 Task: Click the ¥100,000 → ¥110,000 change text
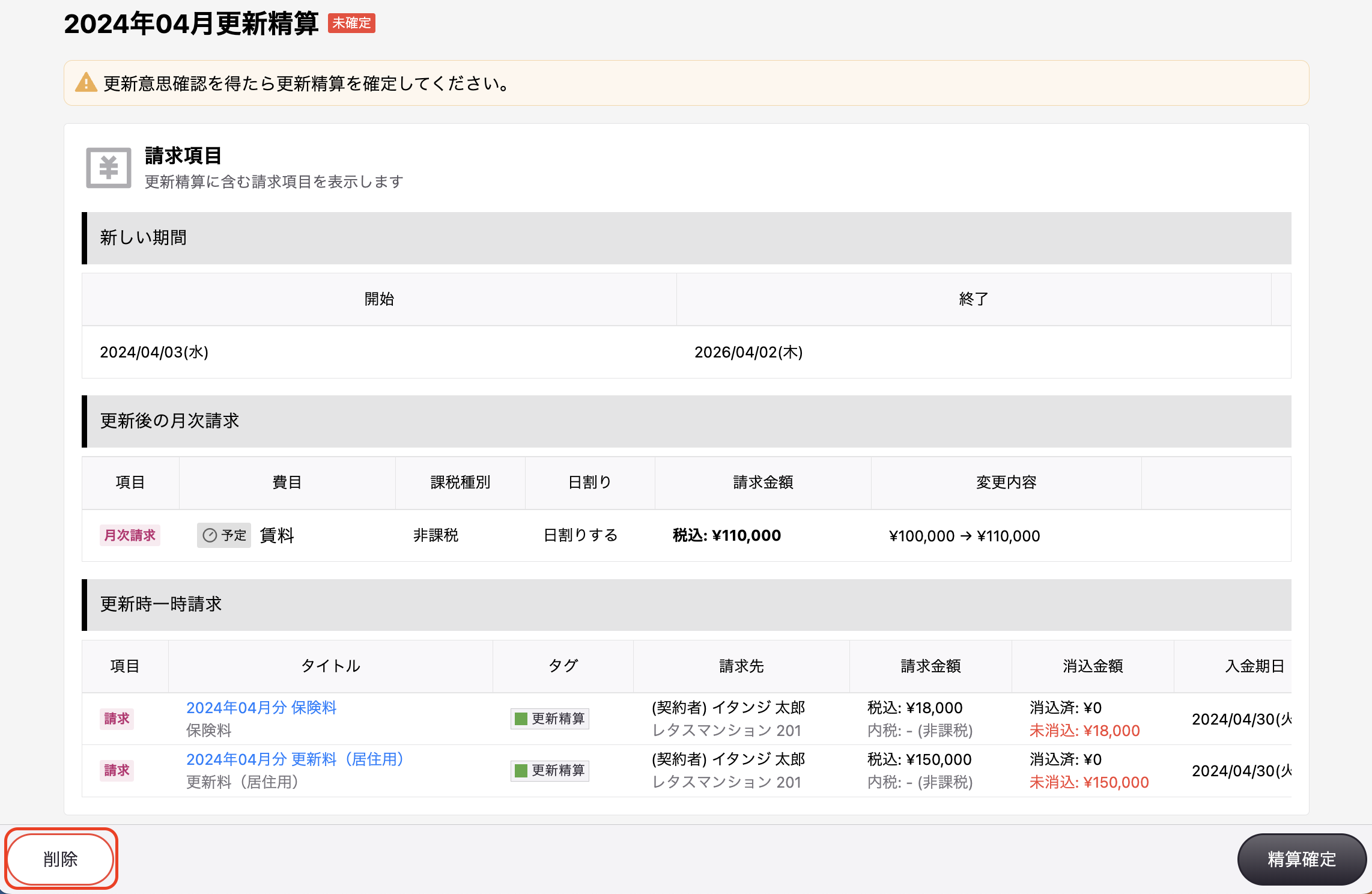(x=964, y=536)
